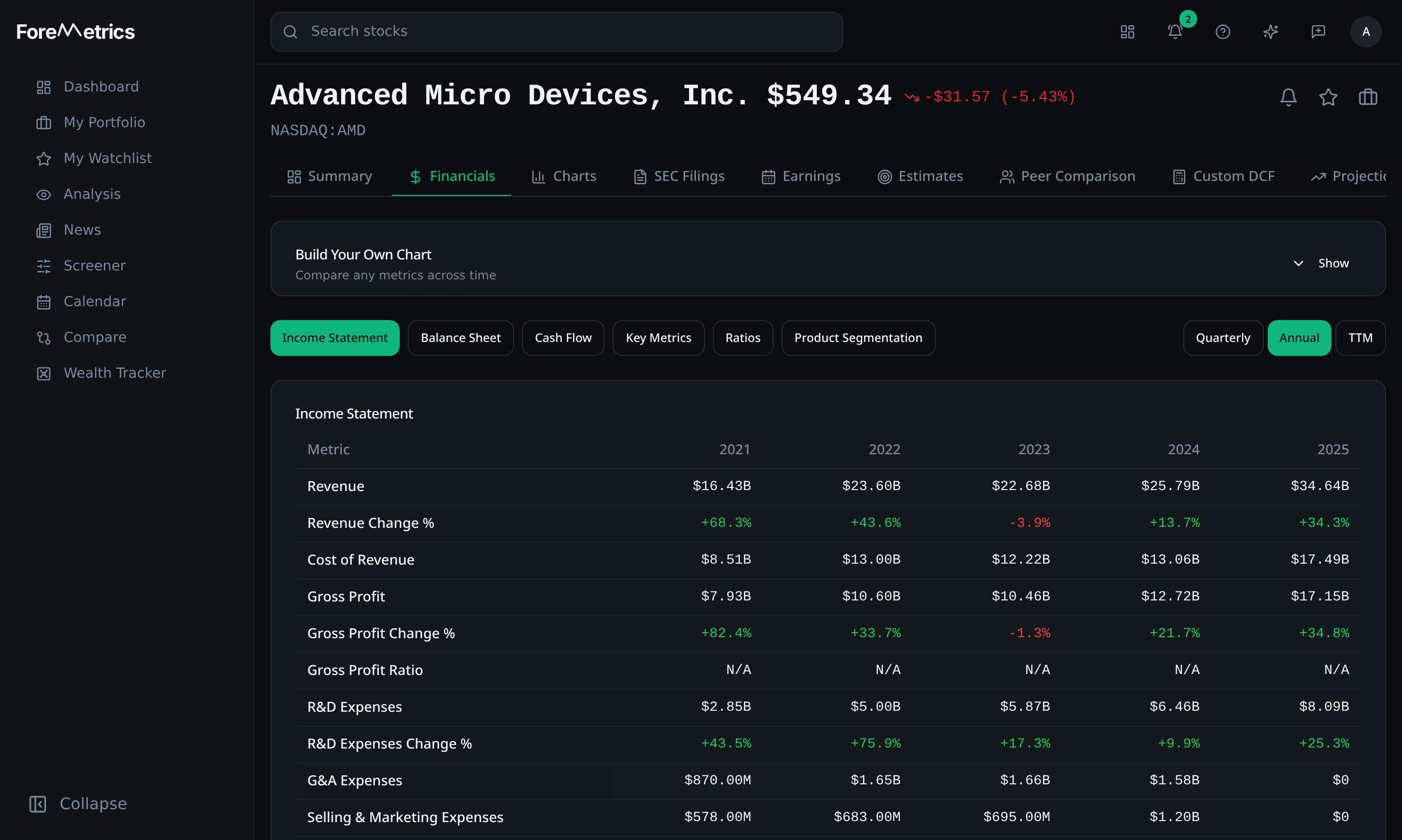
Task: Click the 2024 Selling & Marketing $1.20B cell
Action: coord(1174,817)
